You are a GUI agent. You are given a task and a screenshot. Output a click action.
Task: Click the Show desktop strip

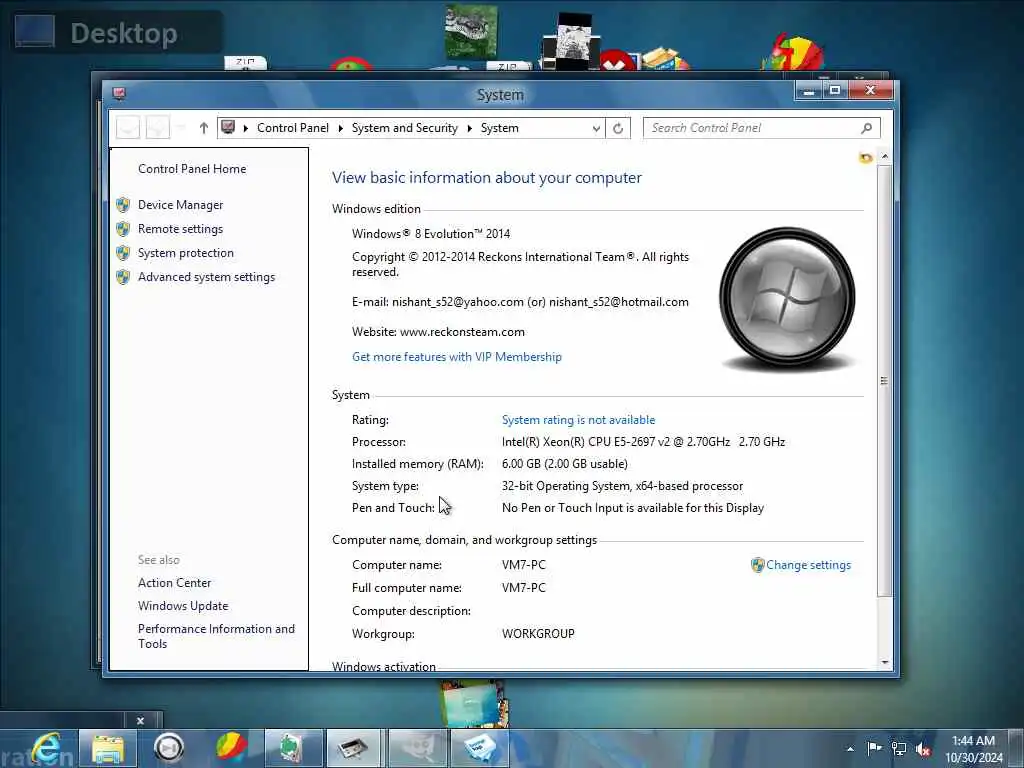coord(1016,748)
